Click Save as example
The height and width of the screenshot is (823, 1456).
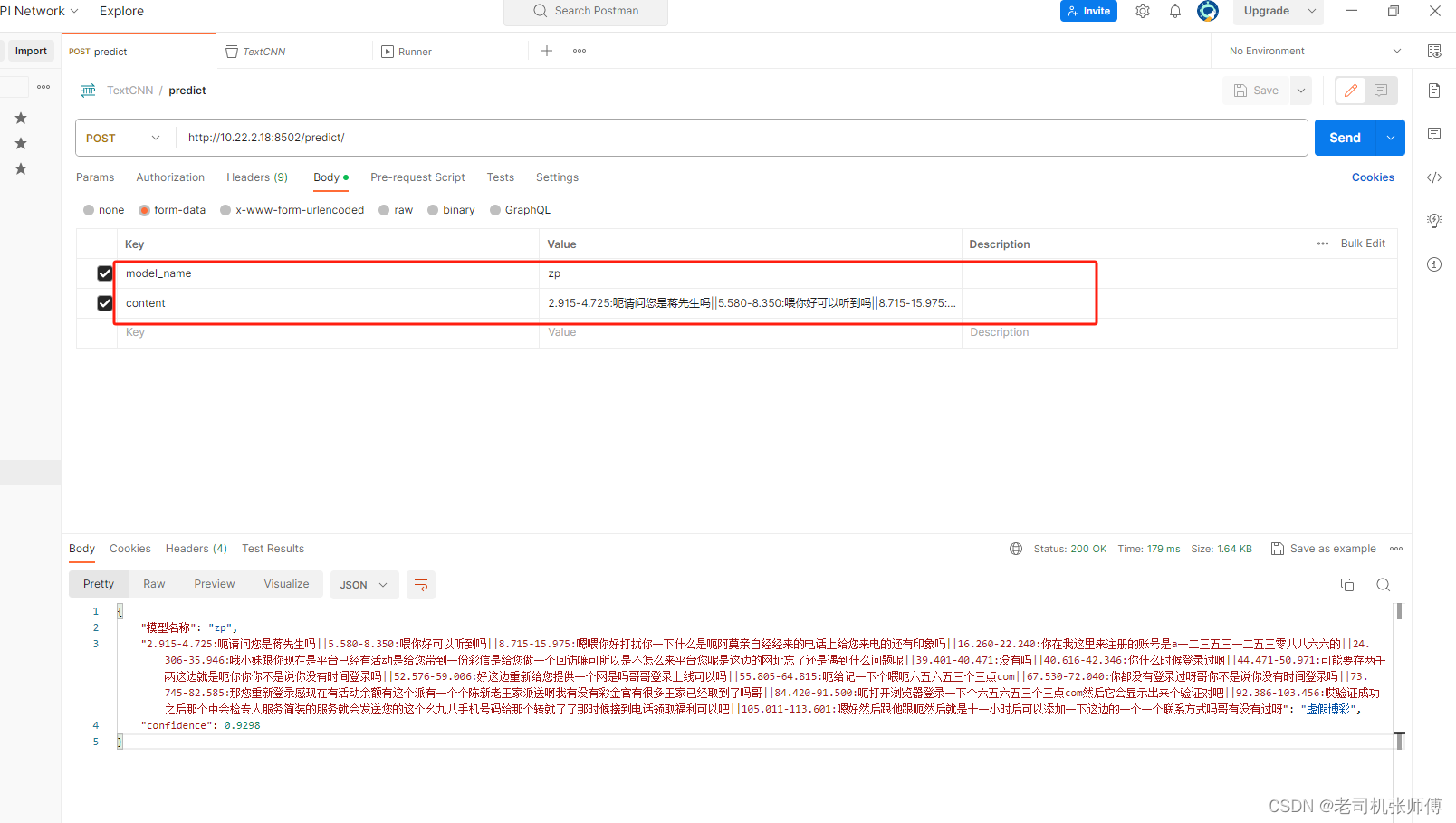[1323, 549]
